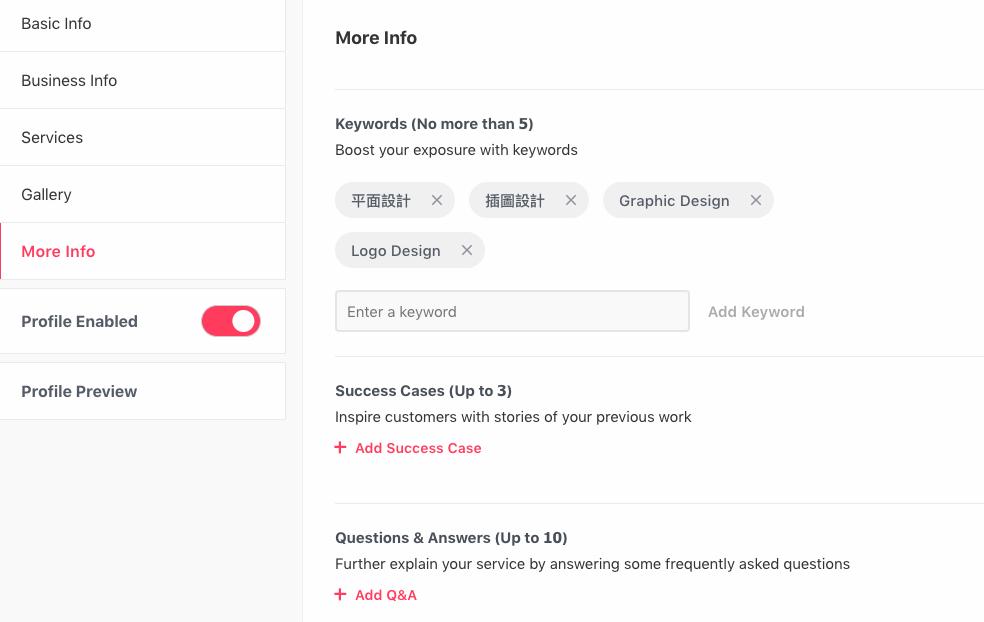This screenshot has width=984, height=622.
Task: Open the Basic Info section
Action: [142, 24]
